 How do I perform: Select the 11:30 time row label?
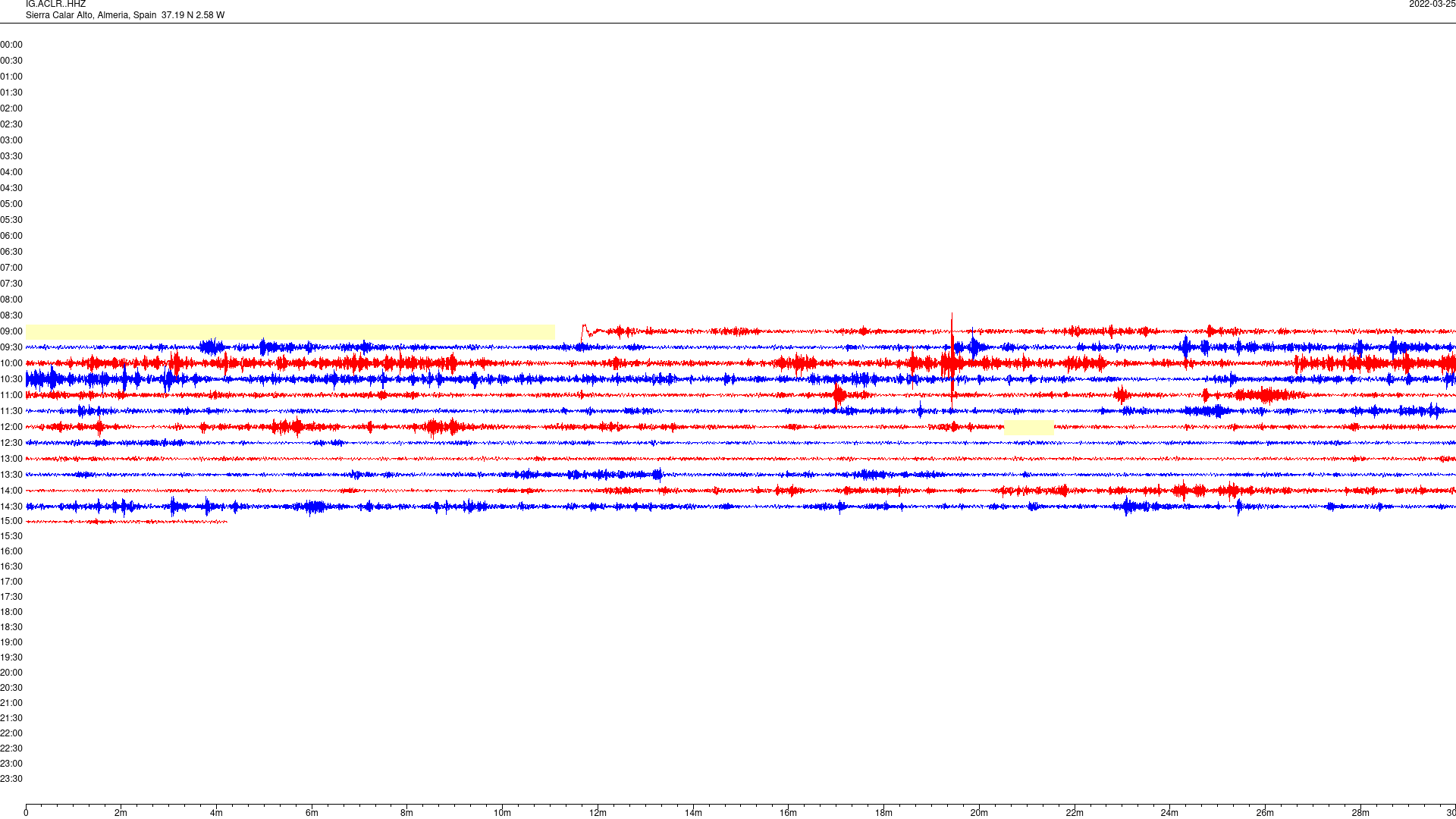pos(11,411)
